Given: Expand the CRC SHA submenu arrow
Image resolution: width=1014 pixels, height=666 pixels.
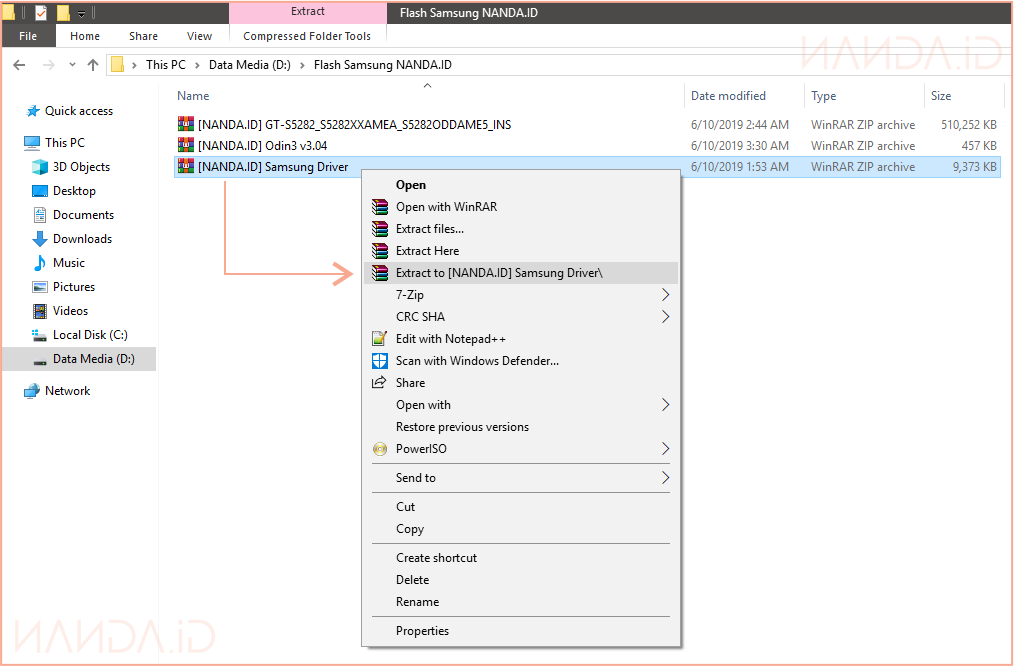Looking at the screenshot, I should pyautogui.click(x=665, y=317).
